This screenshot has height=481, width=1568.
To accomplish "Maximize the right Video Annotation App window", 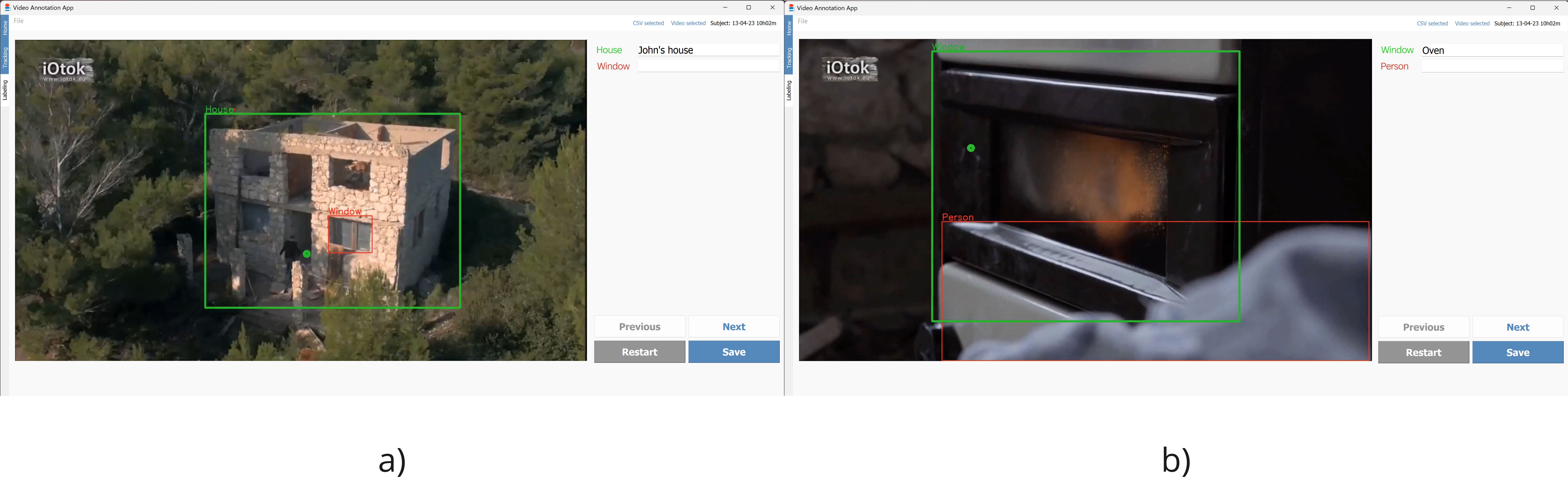I will click(x=1533, y=8).
